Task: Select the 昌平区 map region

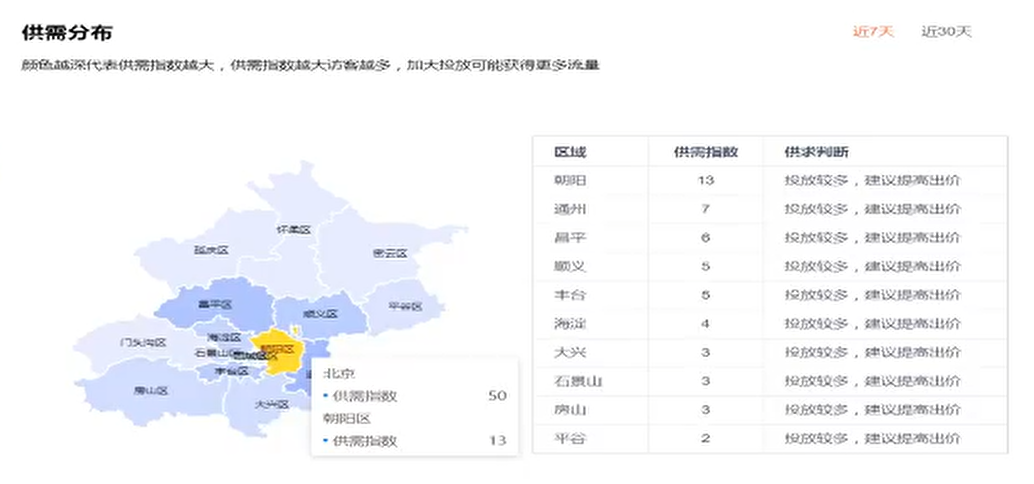Action: [x=215, y=305]
